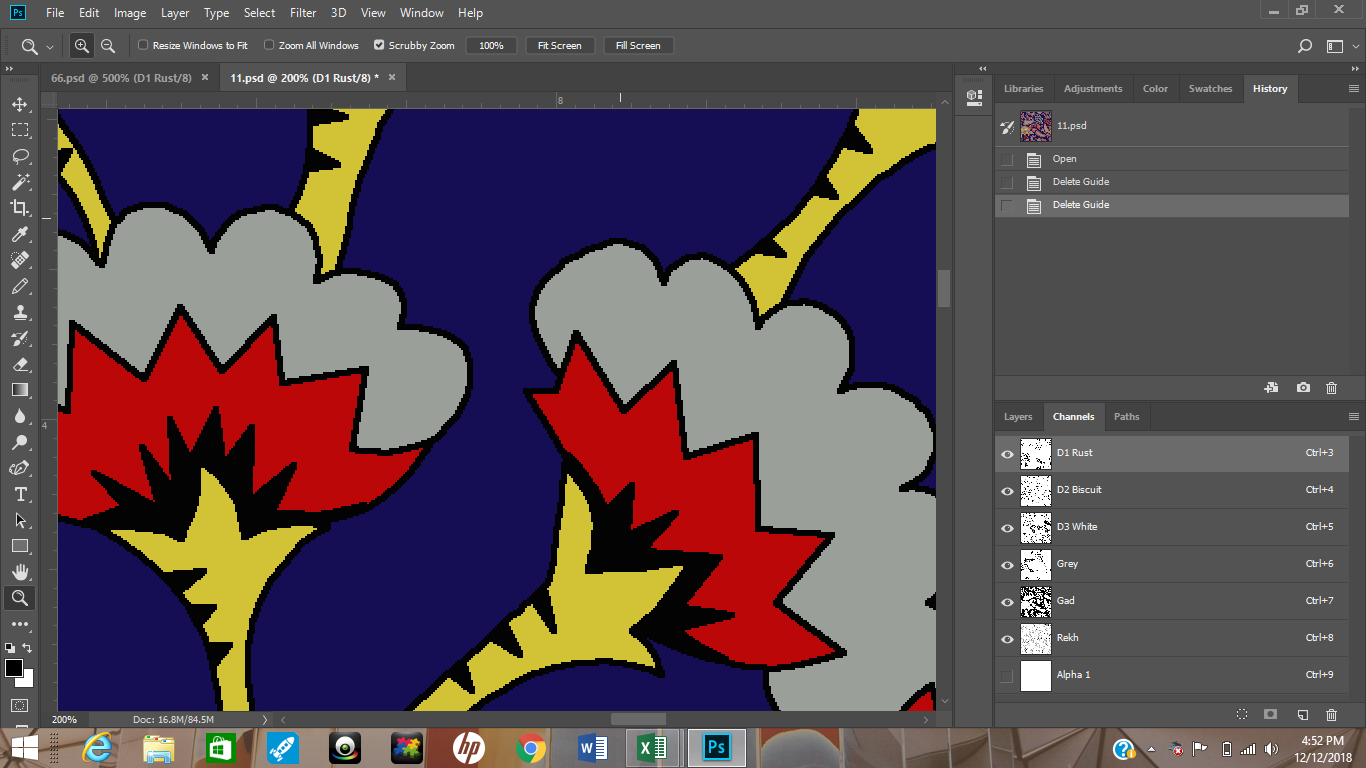Select the Rectangular Marquee tool
Screen dimensions: 1366x768
pos(19,130)
